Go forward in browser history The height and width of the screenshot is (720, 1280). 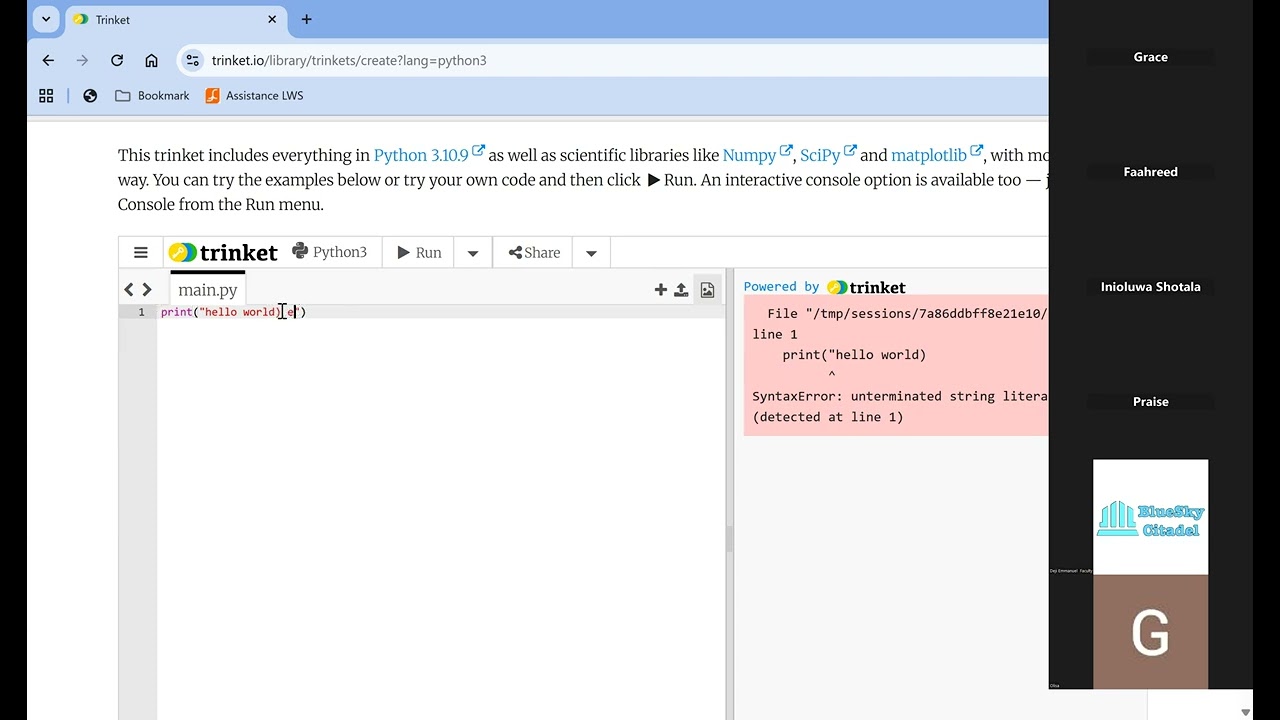[x=82, y=60]
